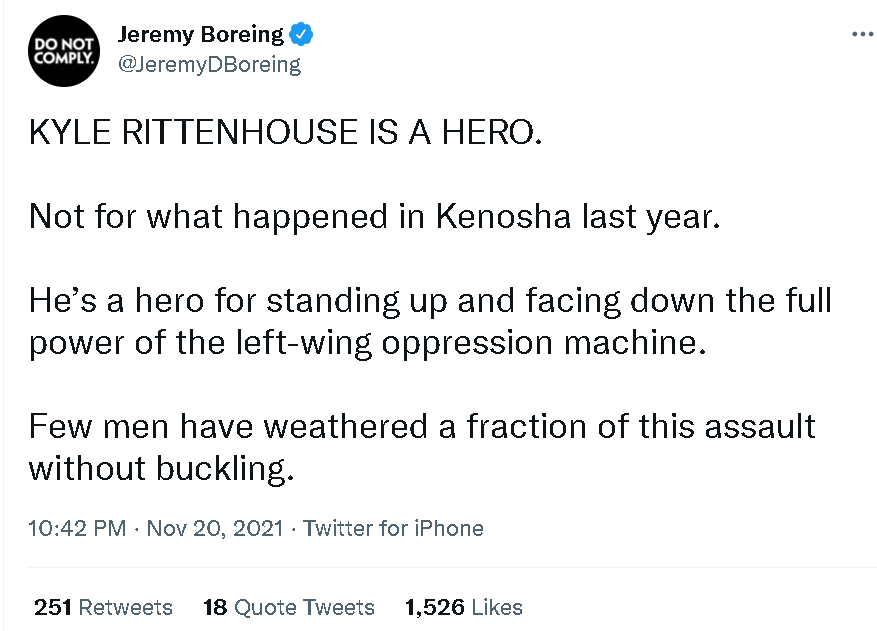
Task: Click the @JeremyDBoreing handle
Action: (x=209, y=65)
